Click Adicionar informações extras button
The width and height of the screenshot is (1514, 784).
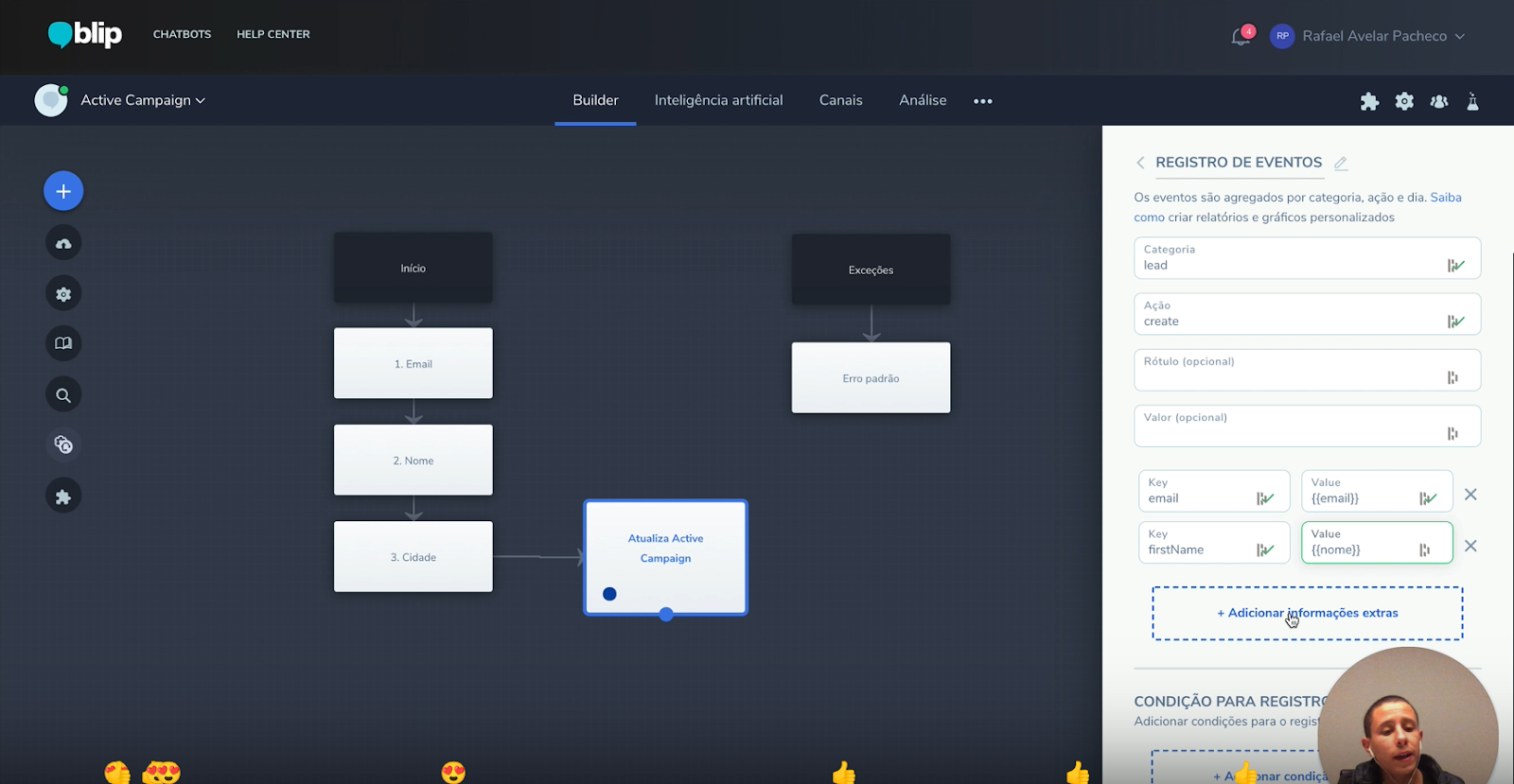1307,613
